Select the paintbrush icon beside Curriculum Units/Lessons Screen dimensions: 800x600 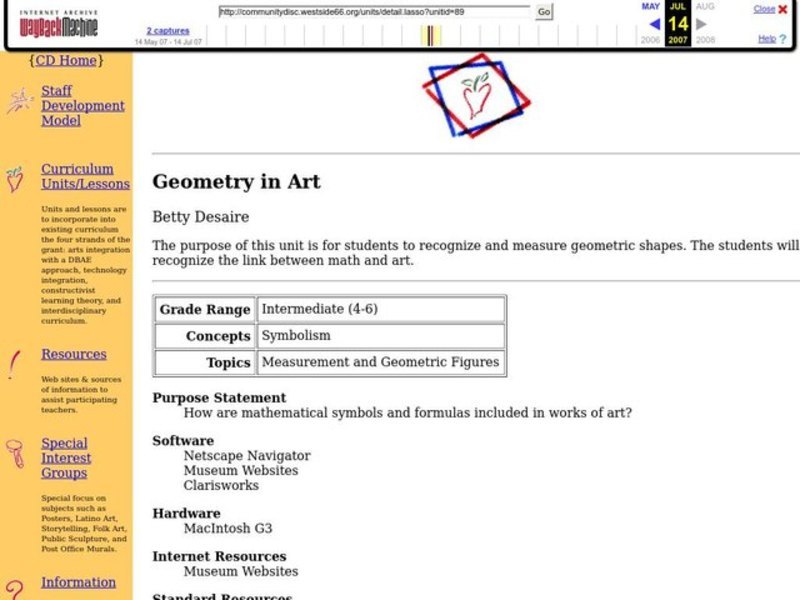[15, 180]
